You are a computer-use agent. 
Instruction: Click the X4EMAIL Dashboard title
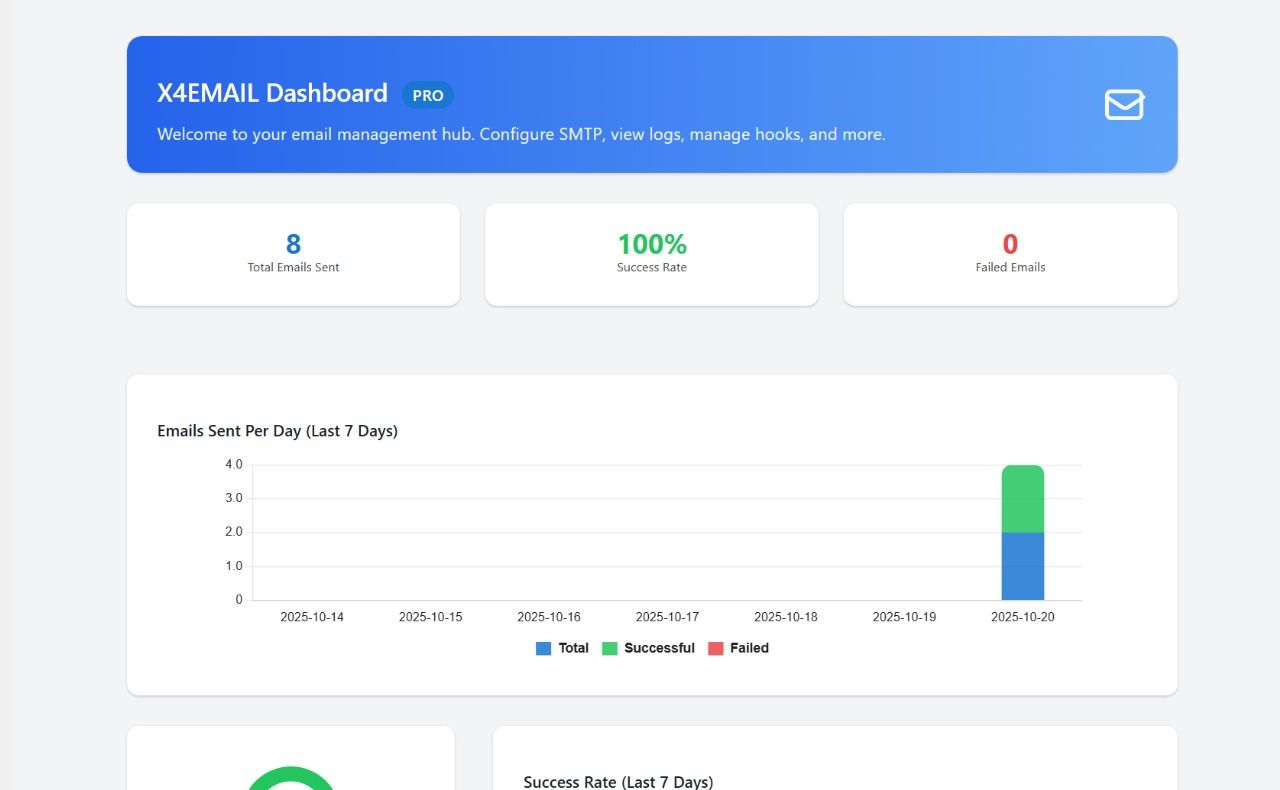click(272, 94)
